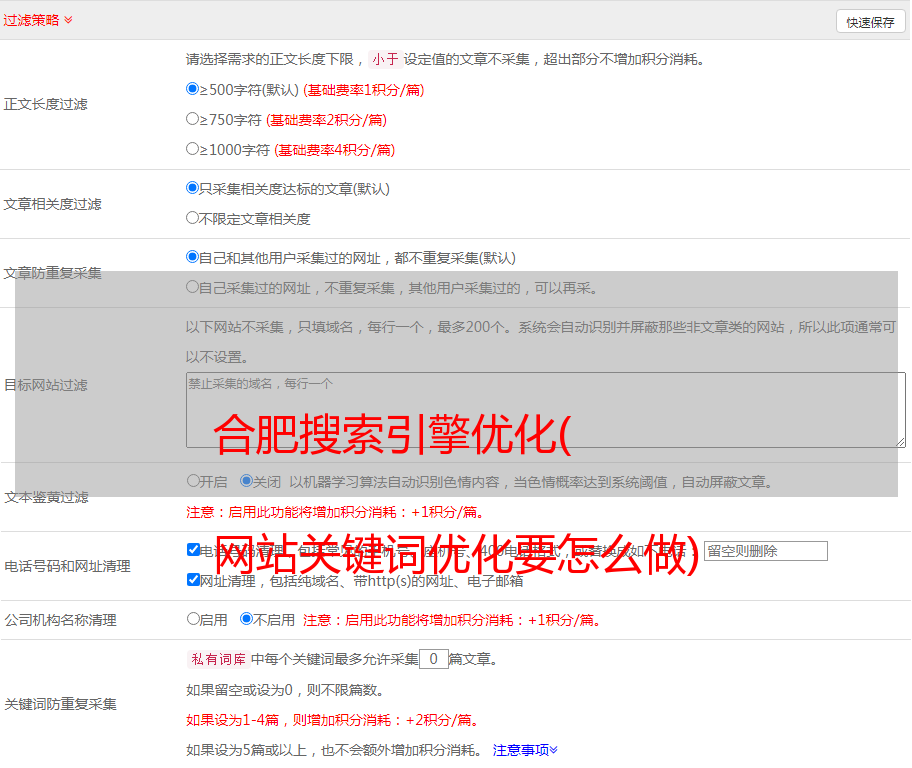
Task: Focus the 禁止采集的域名 text area
Action: pos(545,410)
